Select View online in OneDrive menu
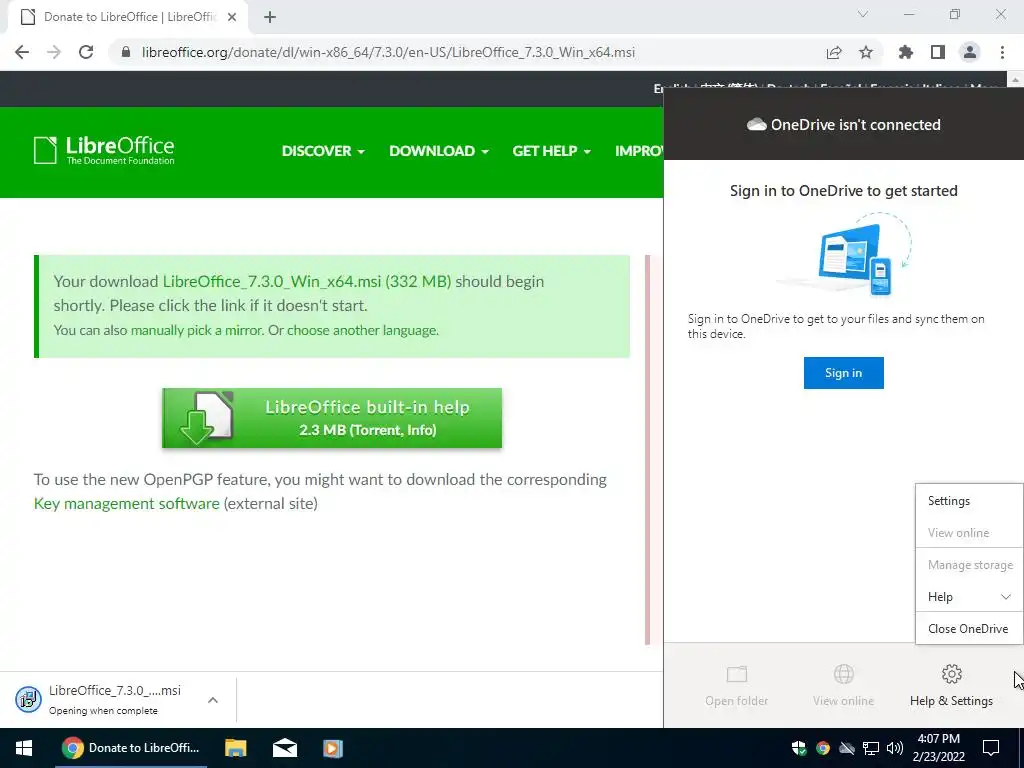This screenshot has width=1024, height=768. [969, 533]
